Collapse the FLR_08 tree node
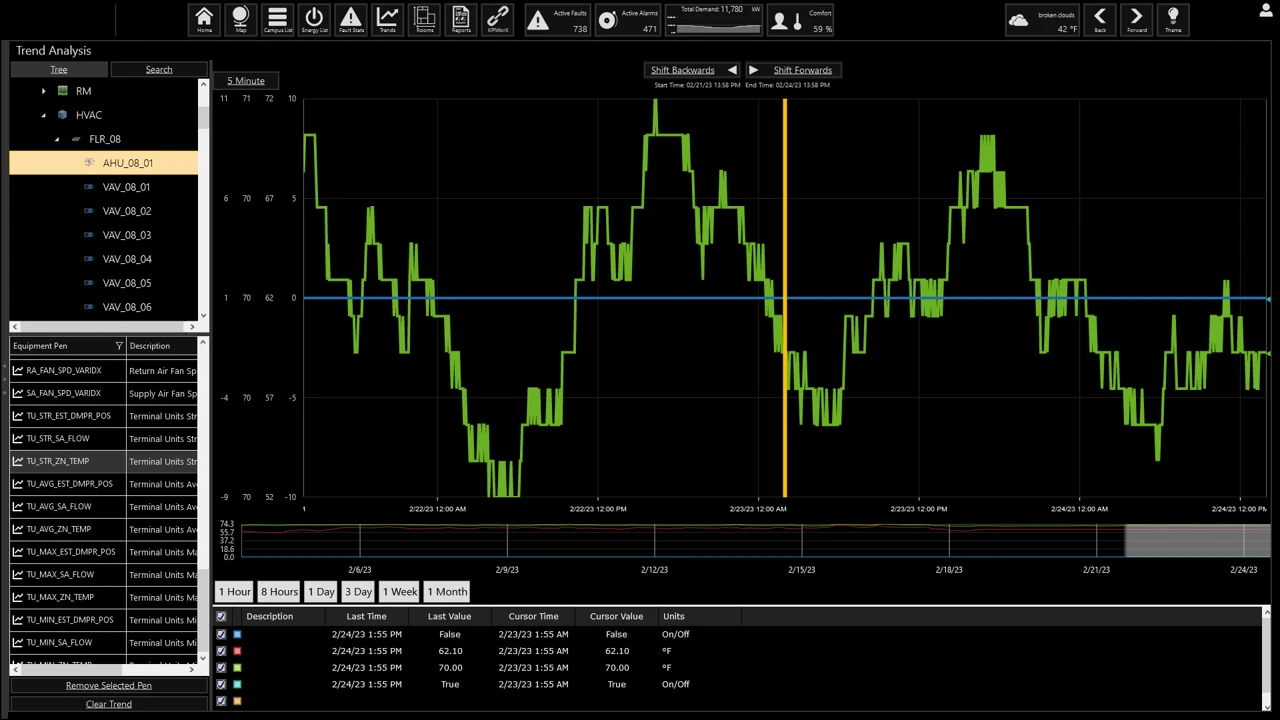Screen dimensions: 1280x720 [x=57, y=139]
